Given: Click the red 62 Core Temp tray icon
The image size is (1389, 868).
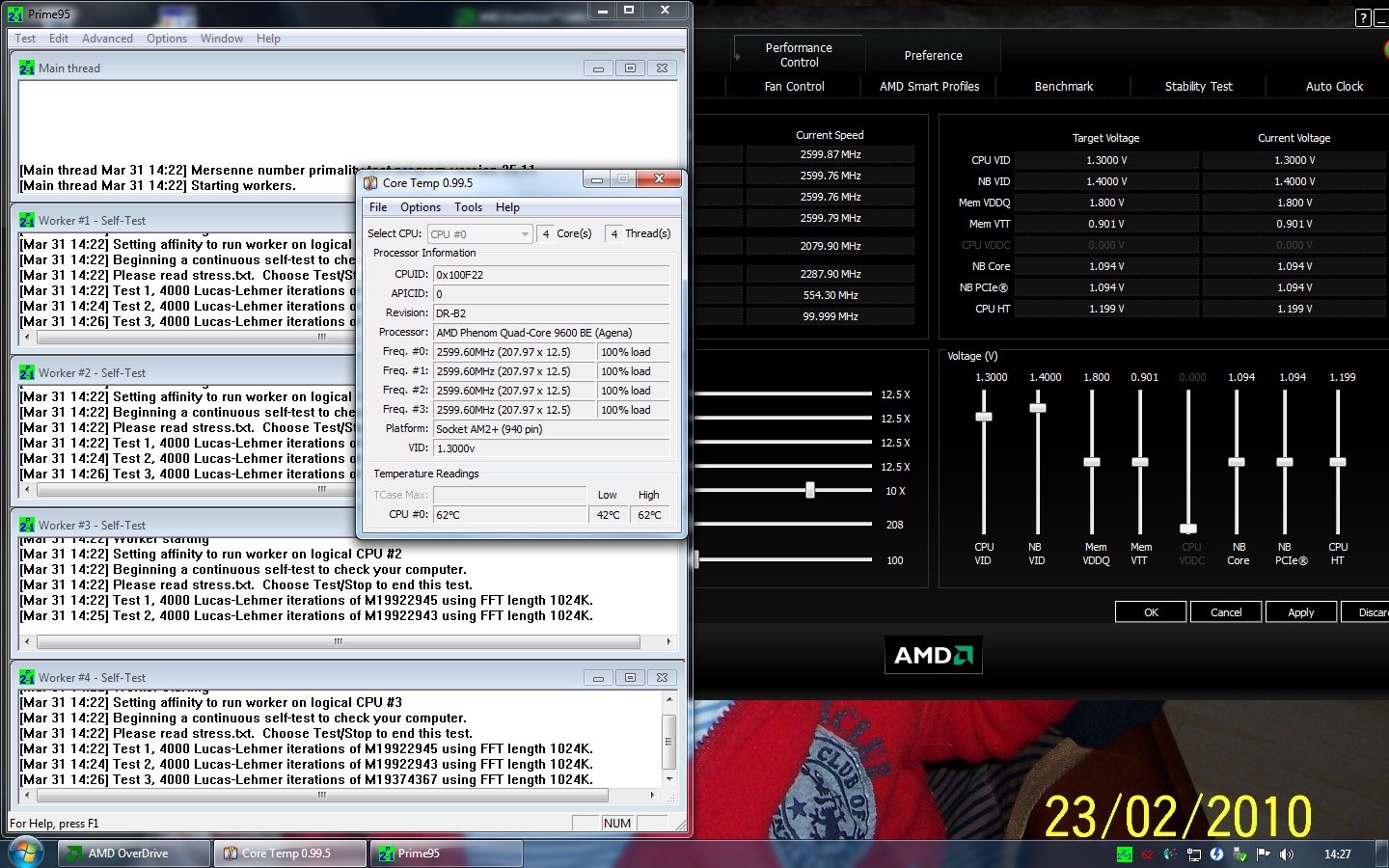Looking at the screenshot, I should [1147, 854].
